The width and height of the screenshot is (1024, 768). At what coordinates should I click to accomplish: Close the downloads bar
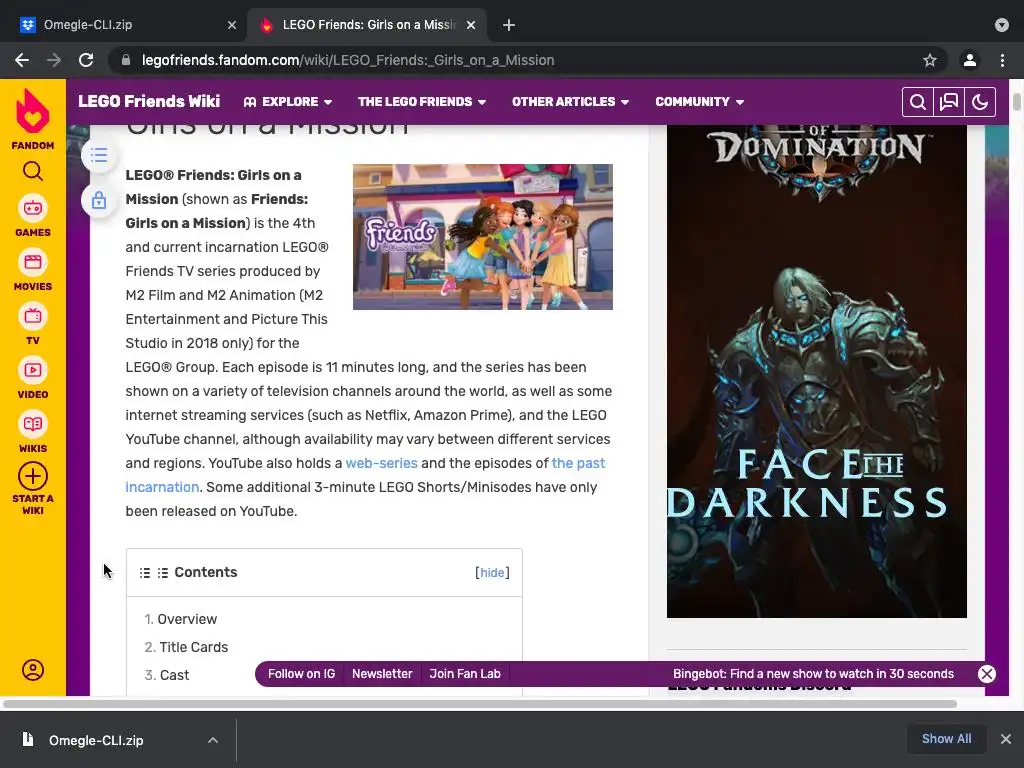pos(1006,739)
